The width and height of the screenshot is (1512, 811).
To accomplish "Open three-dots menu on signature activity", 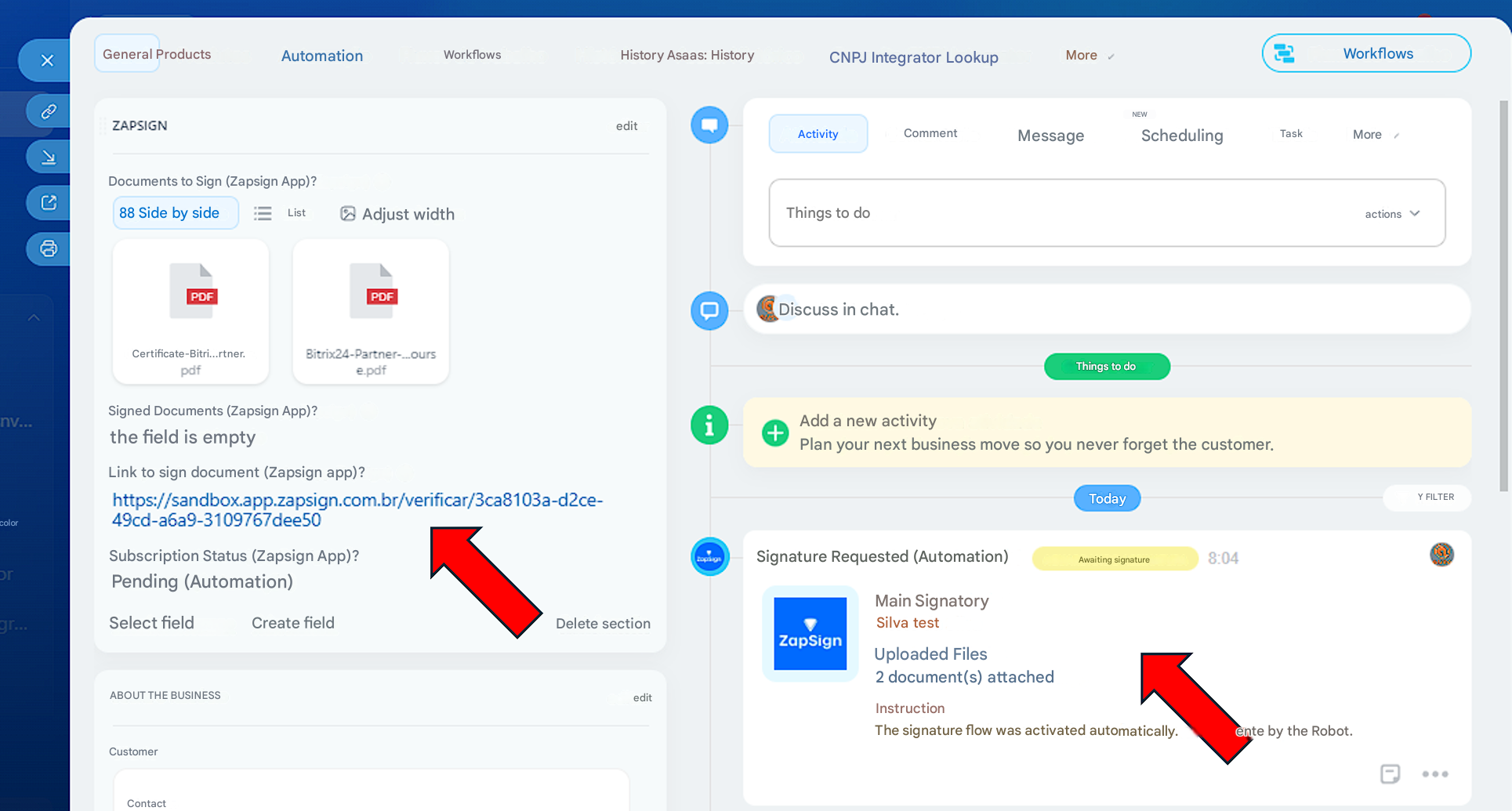I will (1434, 774).
